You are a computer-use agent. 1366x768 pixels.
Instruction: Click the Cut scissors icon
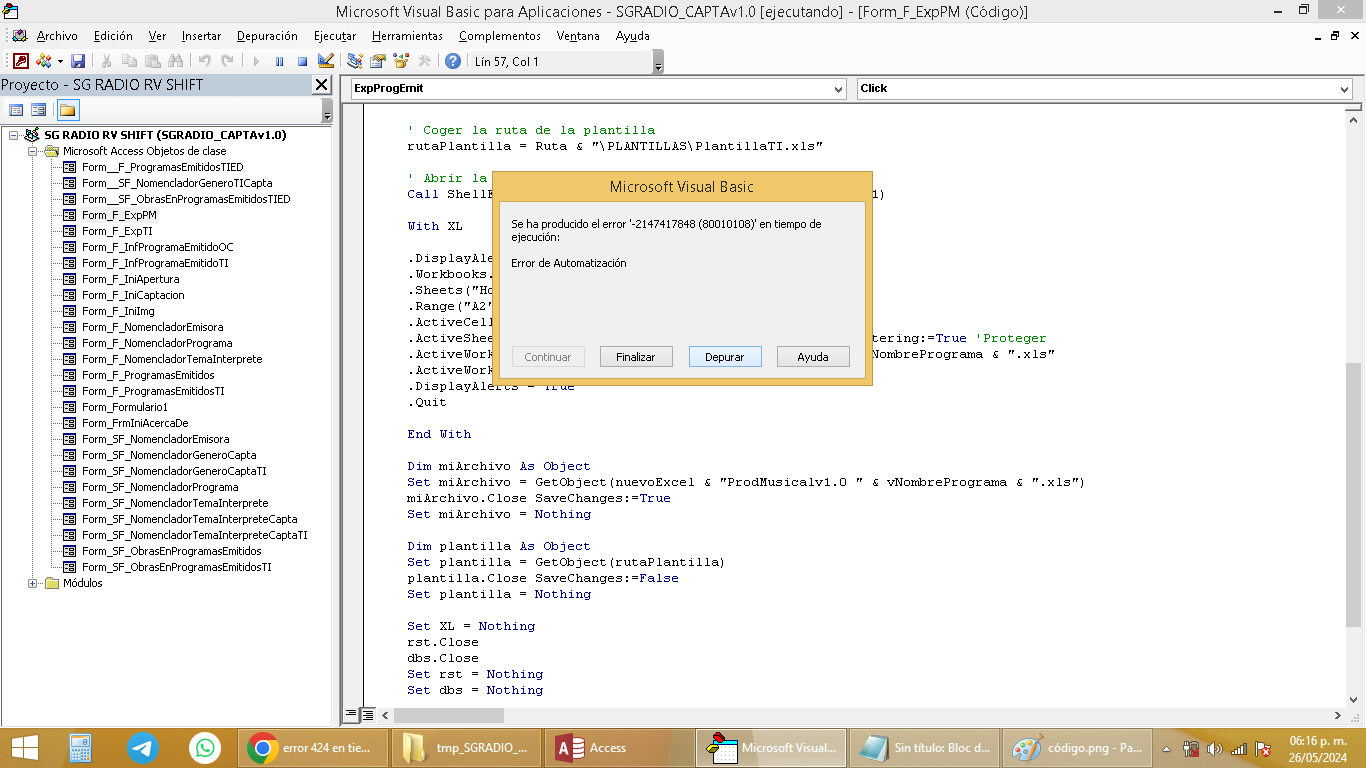[106, 61]
